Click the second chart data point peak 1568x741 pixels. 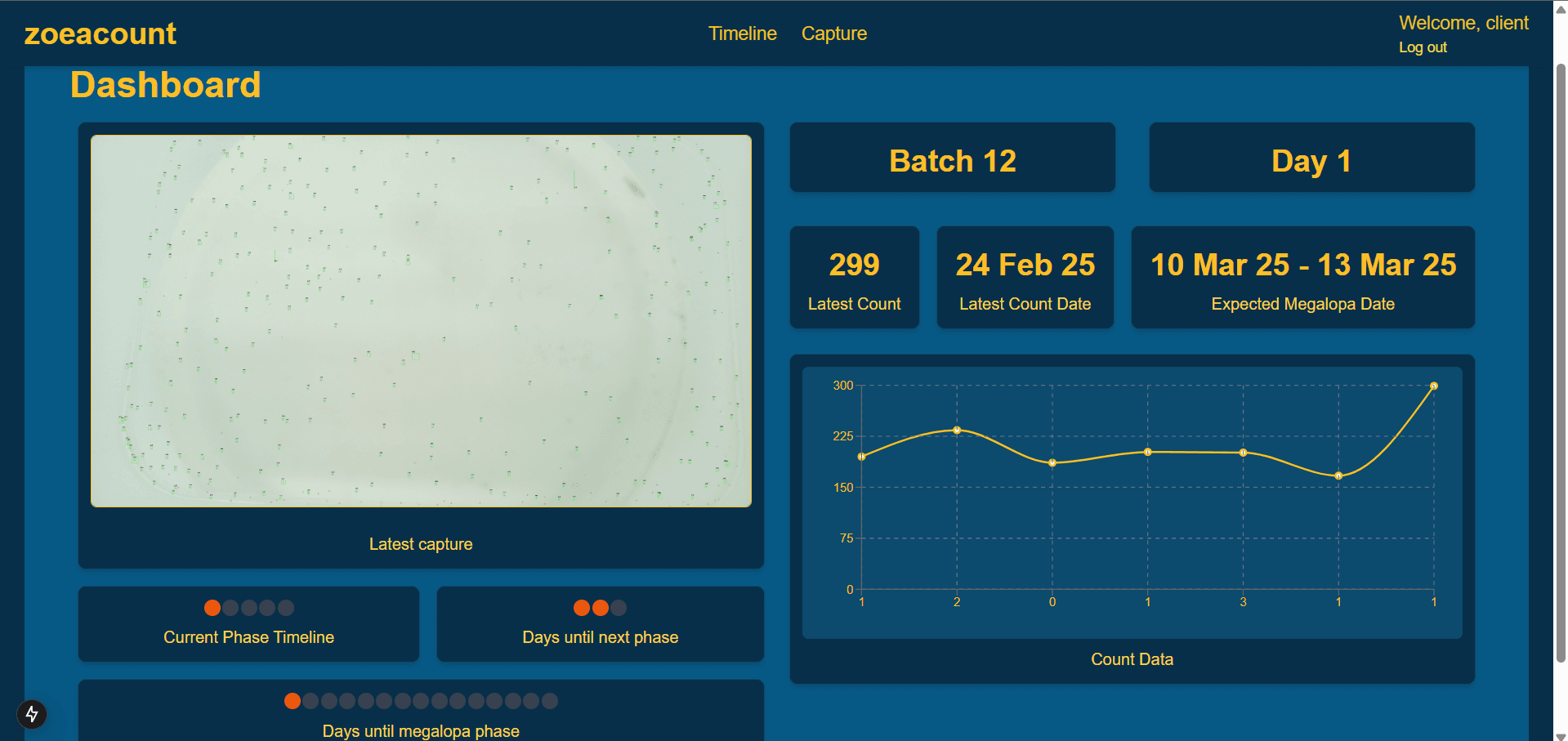(957, 430)
